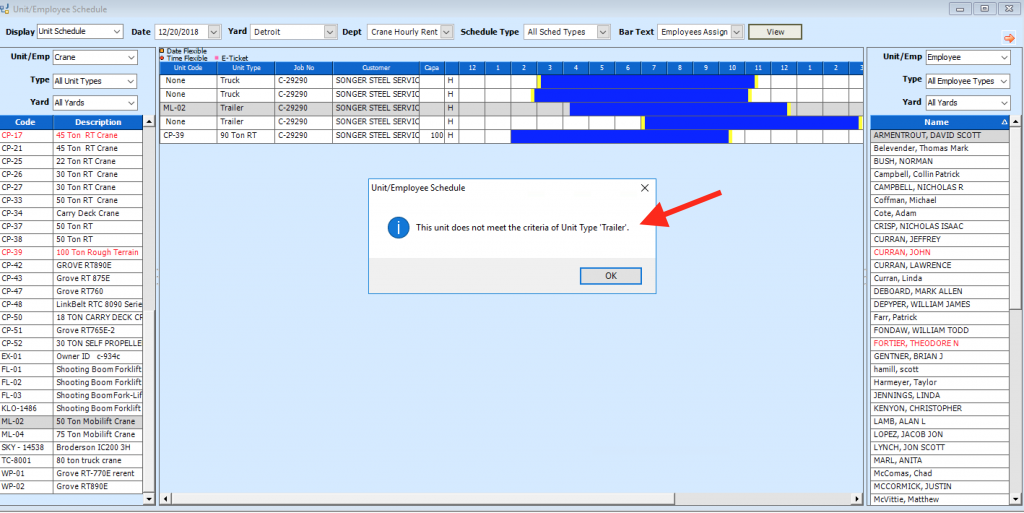Click the ML-02 Trailer schedule row
The image size is (1024, 513).
[x=511, y=108]
